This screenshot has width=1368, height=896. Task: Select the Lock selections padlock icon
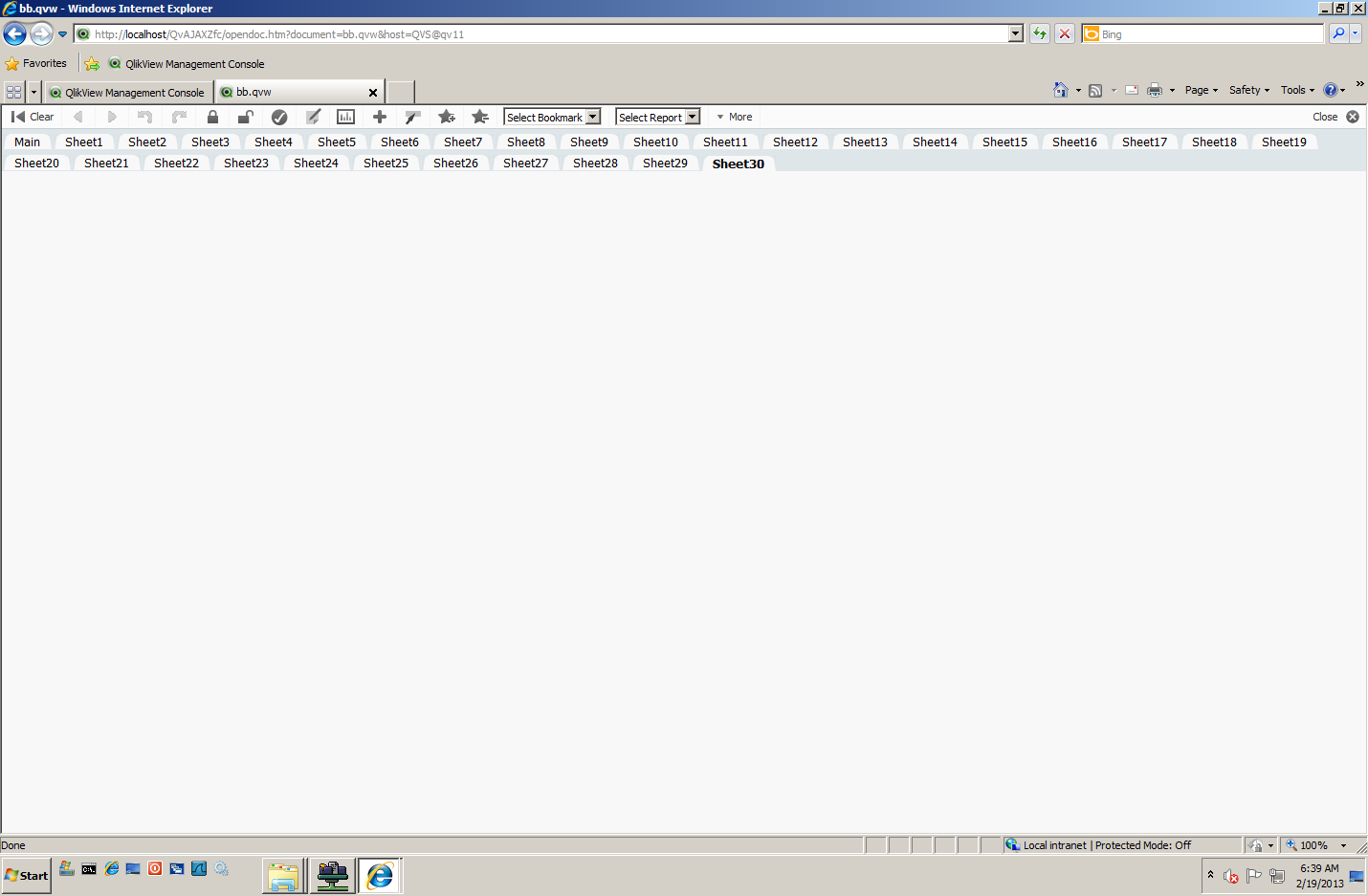212,116
